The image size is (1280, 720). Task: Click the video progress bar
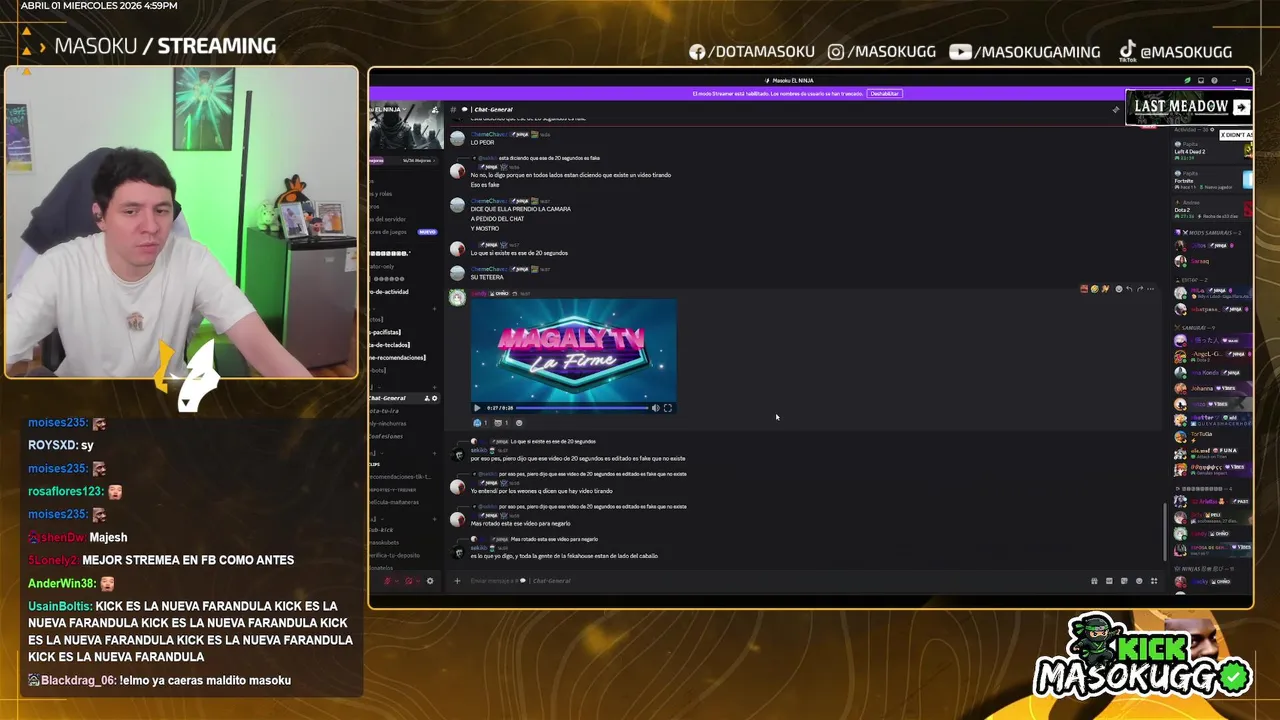tap(582, 408)
